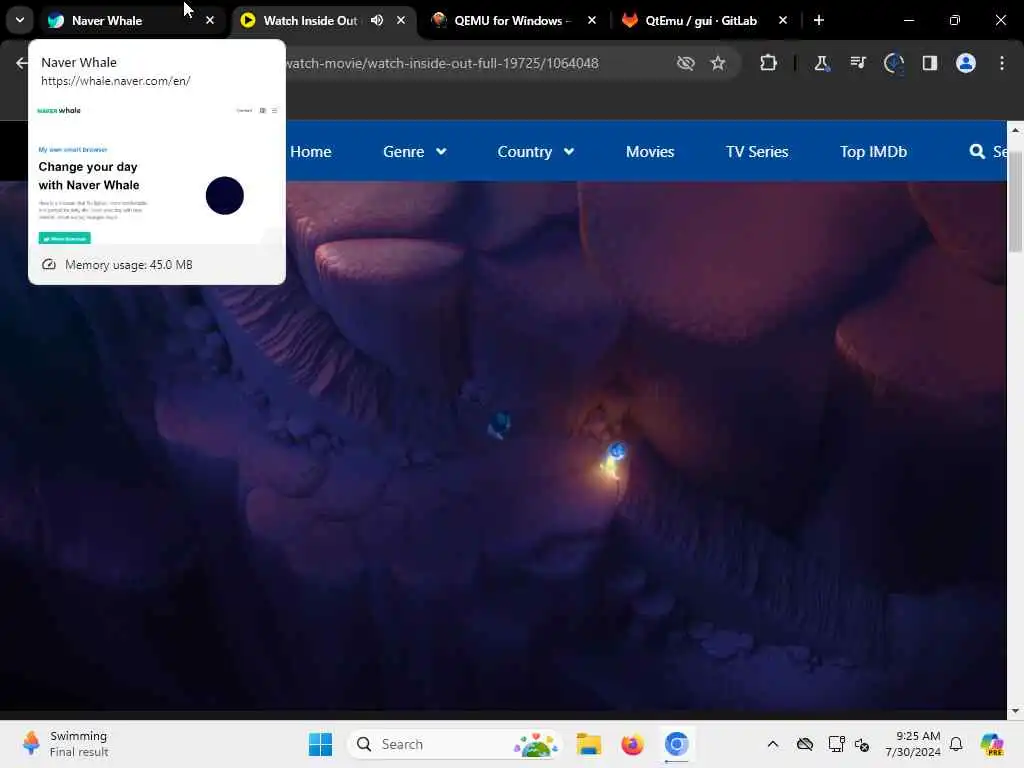Open the clock showing 9:25 AM
Viewport: 1024px width, 768px height.
pyautogui.click(x=912, y=744)
